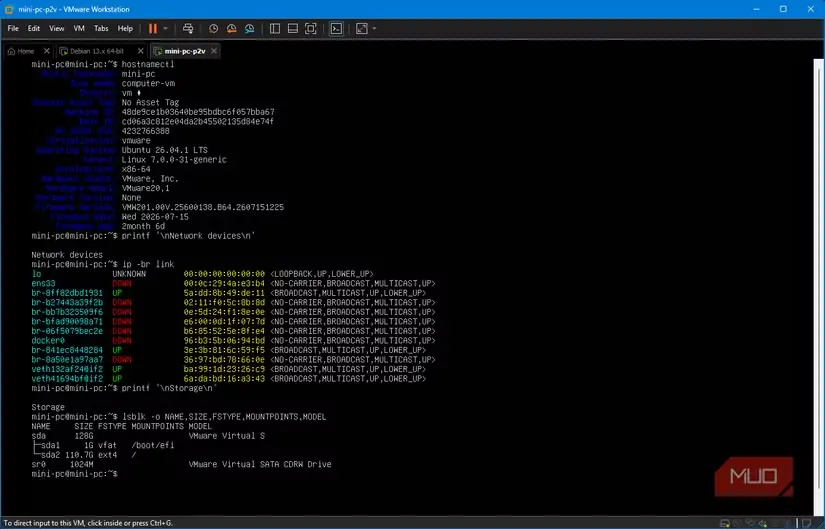Toggle the library sidebar panel
This screenshot has height=529, width=825.
coord(275,28)
